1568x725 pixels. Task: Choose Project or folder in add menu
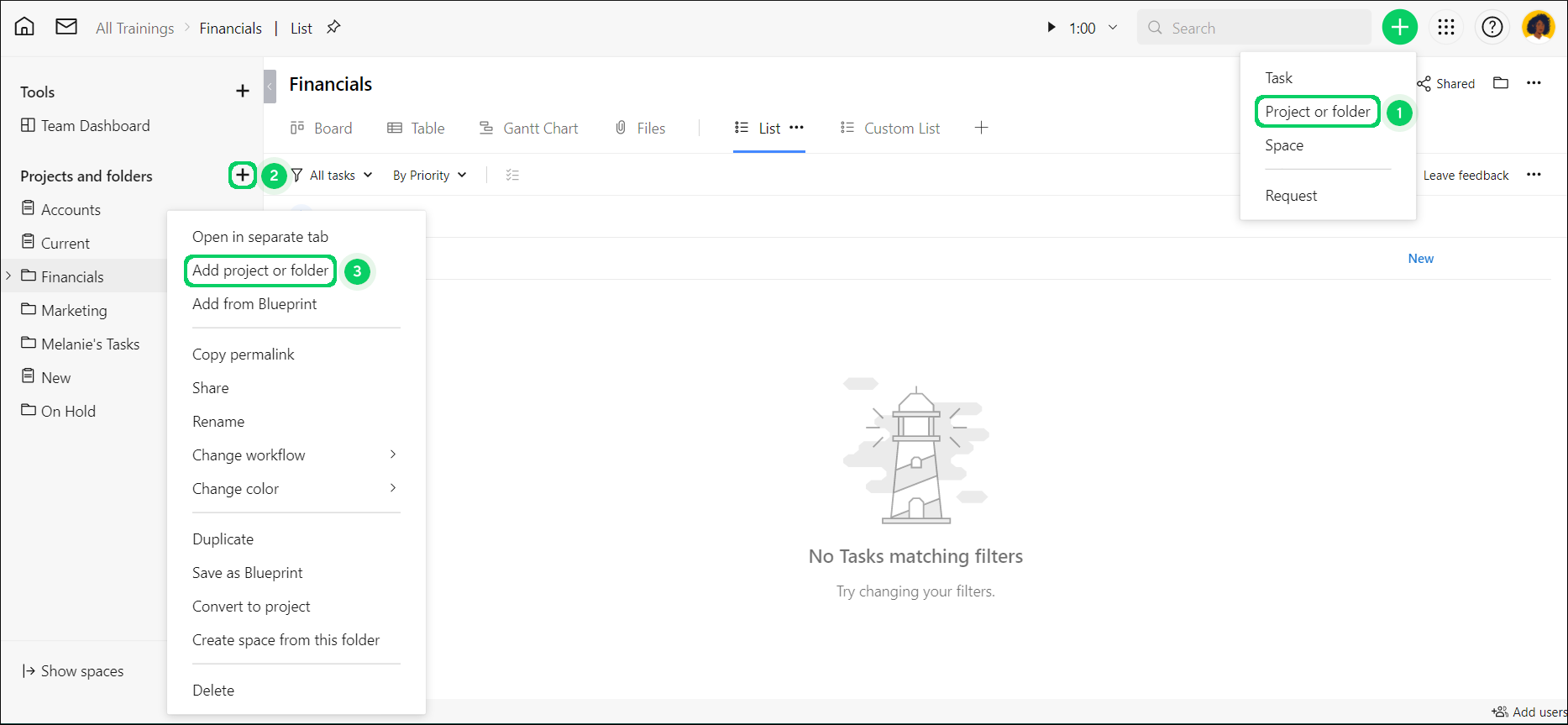point(1317,111)
